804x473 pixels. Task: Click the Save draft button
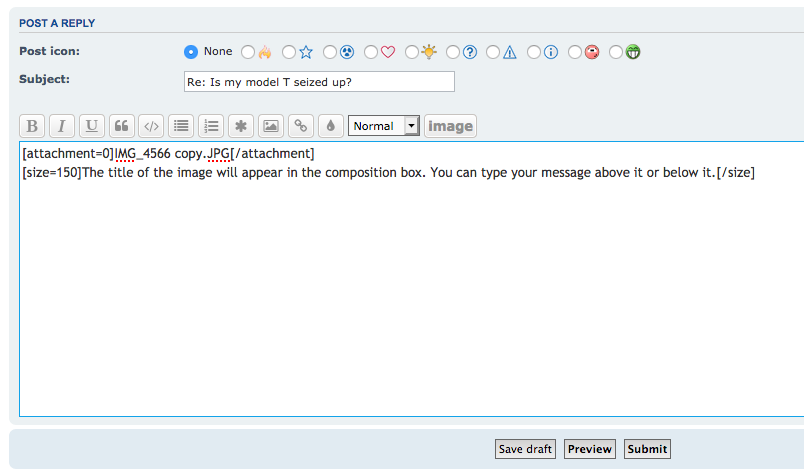(x=525, y=449)
